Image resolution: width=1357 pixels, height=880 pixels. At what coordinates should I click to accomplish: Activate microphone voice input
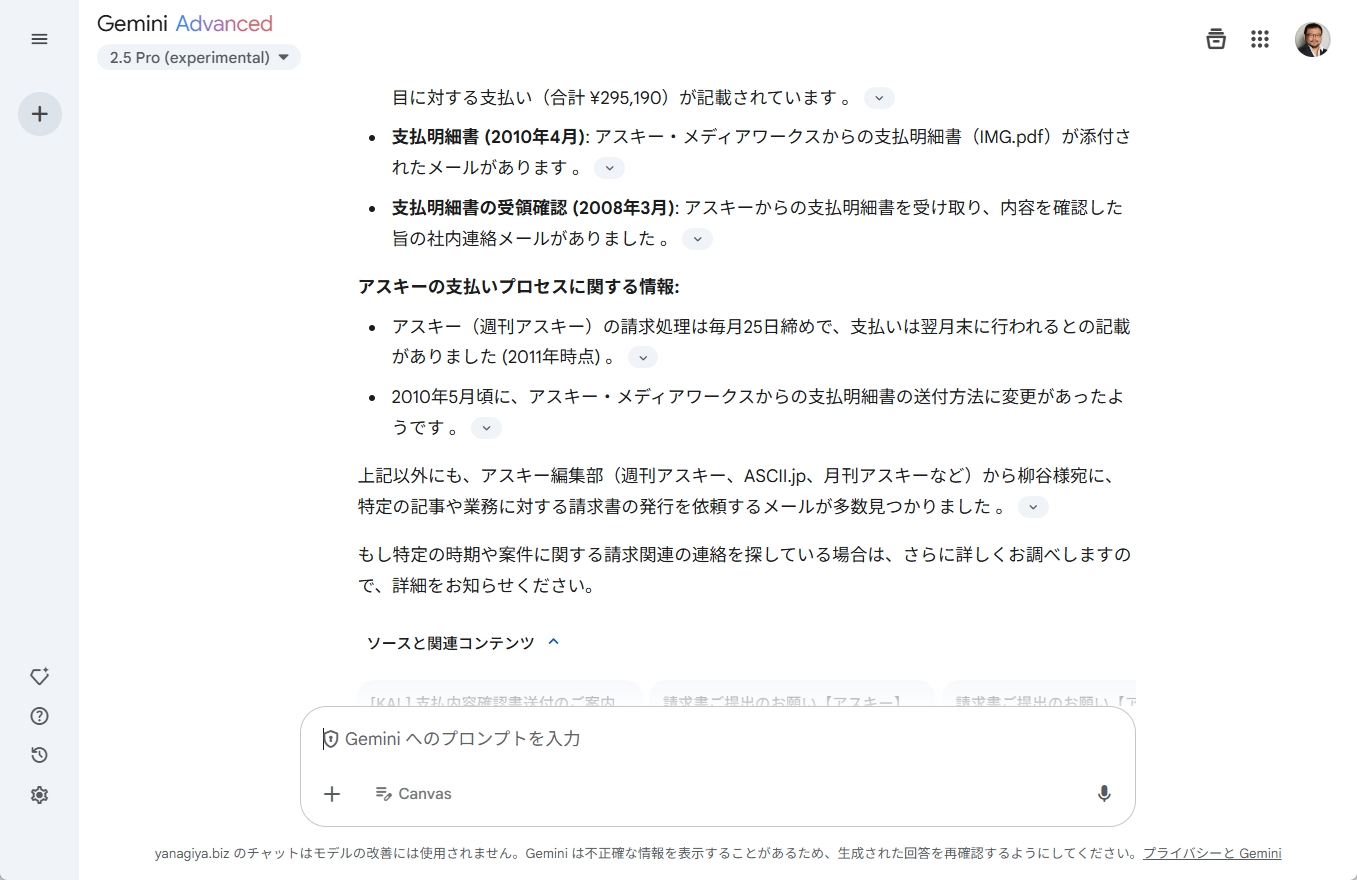coord(1104,794)
